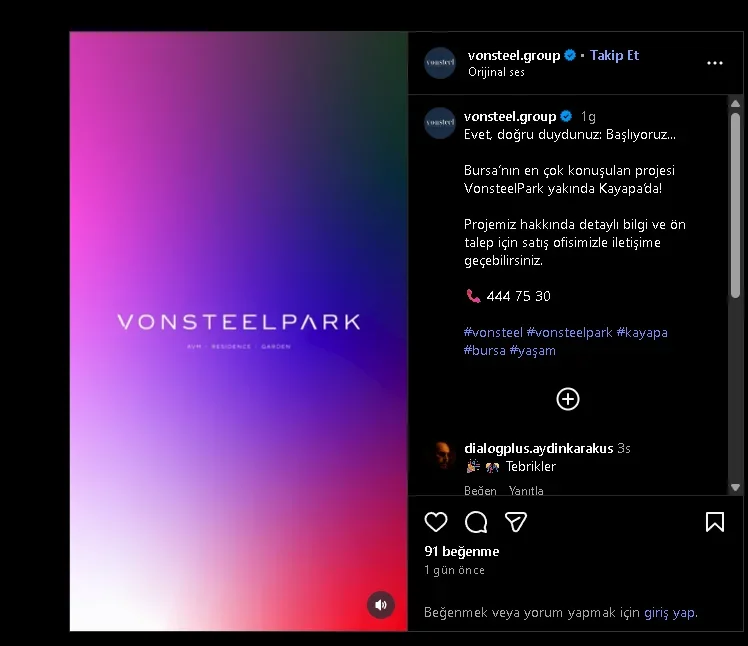The height and width of the screenshot is (646, 748).
Task: Open dialogplus.aydinkarakus commenter avatar
Action: 443,456
